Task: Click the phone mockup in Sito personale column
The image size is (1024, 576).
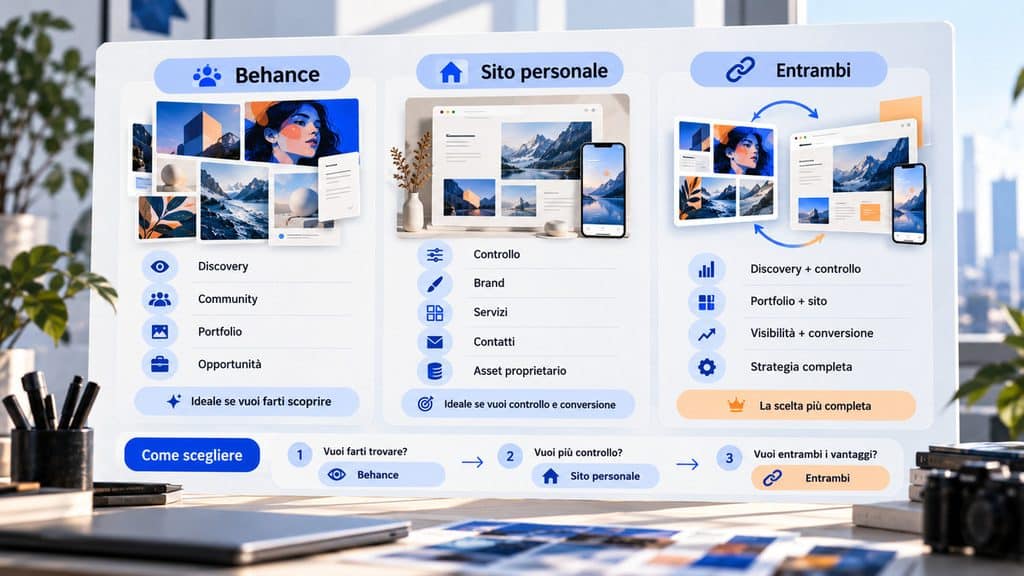Action: pyautogui.click(x=603, y=190)
